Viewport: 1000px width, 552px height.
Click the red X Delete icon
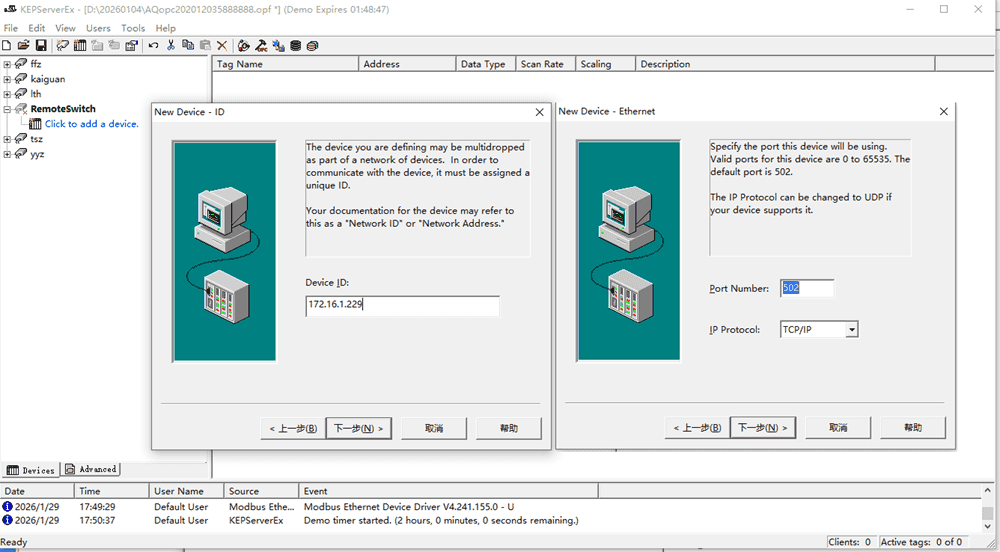(x=222, y=46)
